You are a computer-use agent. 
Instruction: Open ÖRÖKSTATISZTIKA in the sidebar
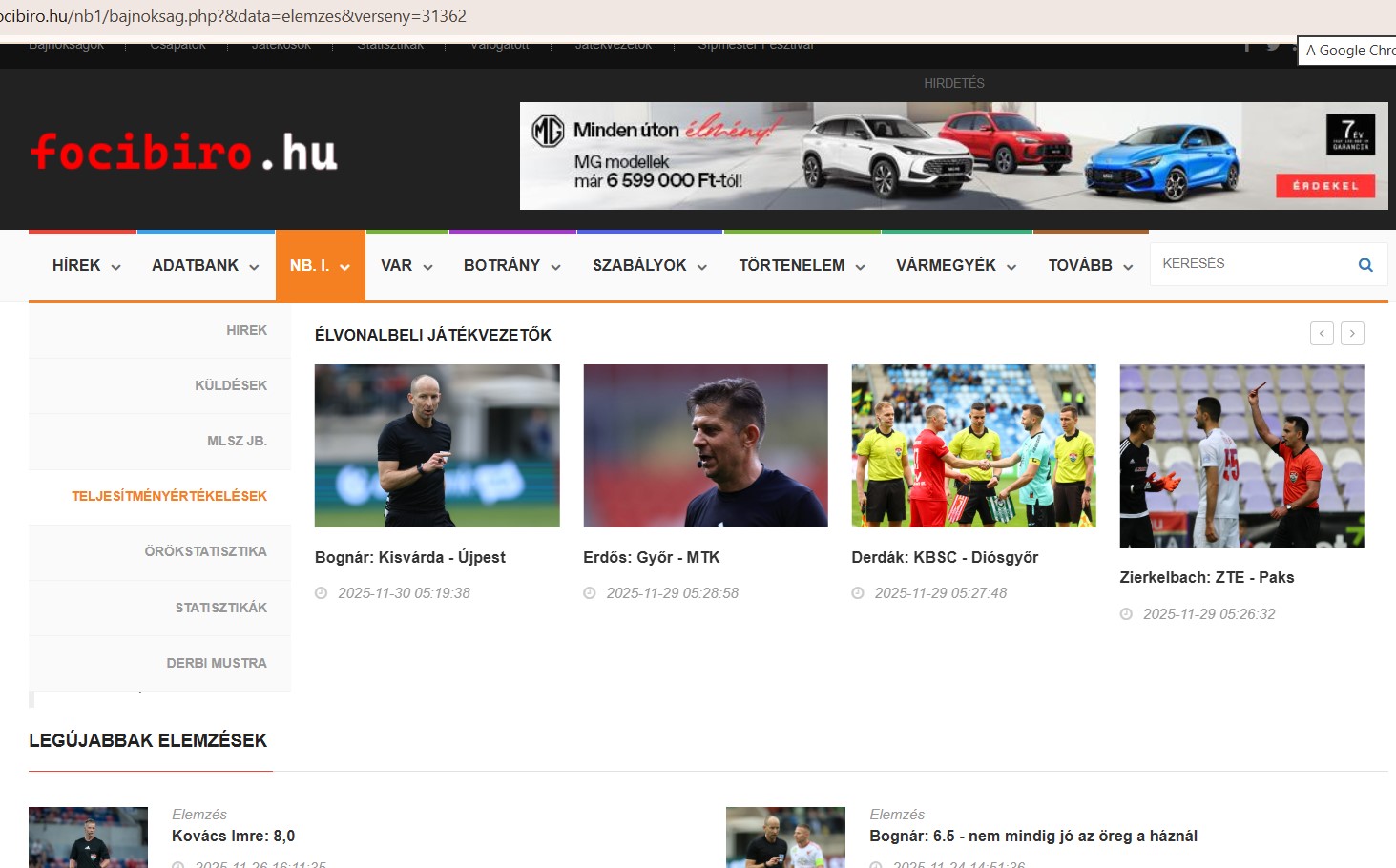point(205,551)
